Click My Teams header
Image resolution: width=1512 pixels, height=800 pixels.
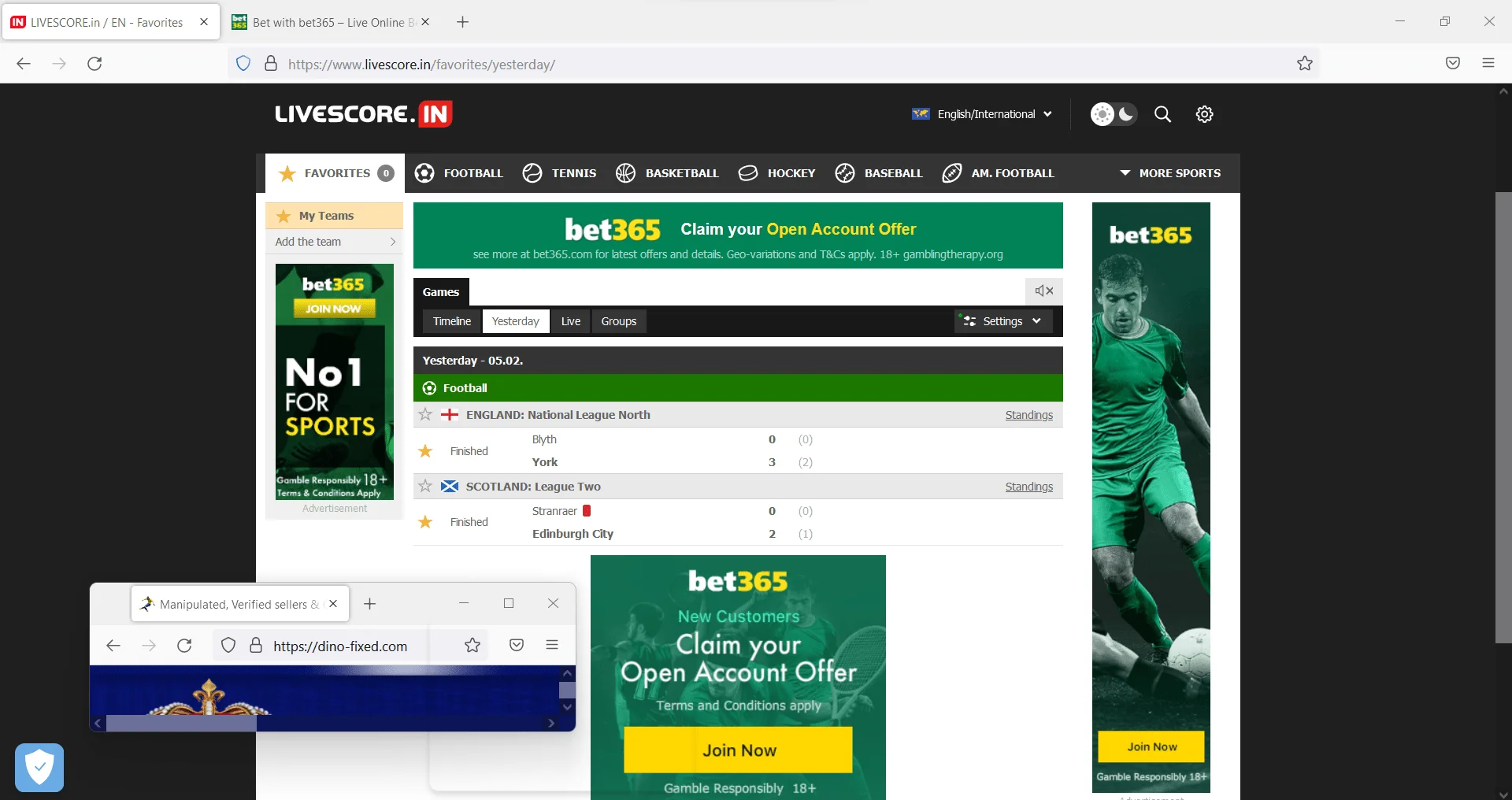pyautogui.click(x=335, y=216)
